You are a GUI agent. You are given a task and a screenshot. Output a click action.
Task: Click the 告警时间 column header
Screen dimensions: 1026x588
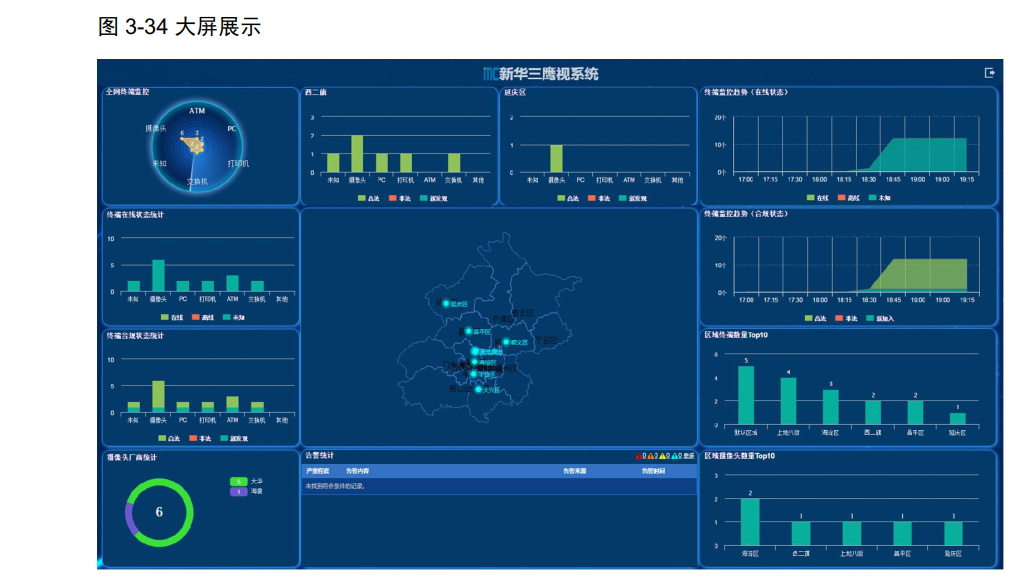point(653,471)
